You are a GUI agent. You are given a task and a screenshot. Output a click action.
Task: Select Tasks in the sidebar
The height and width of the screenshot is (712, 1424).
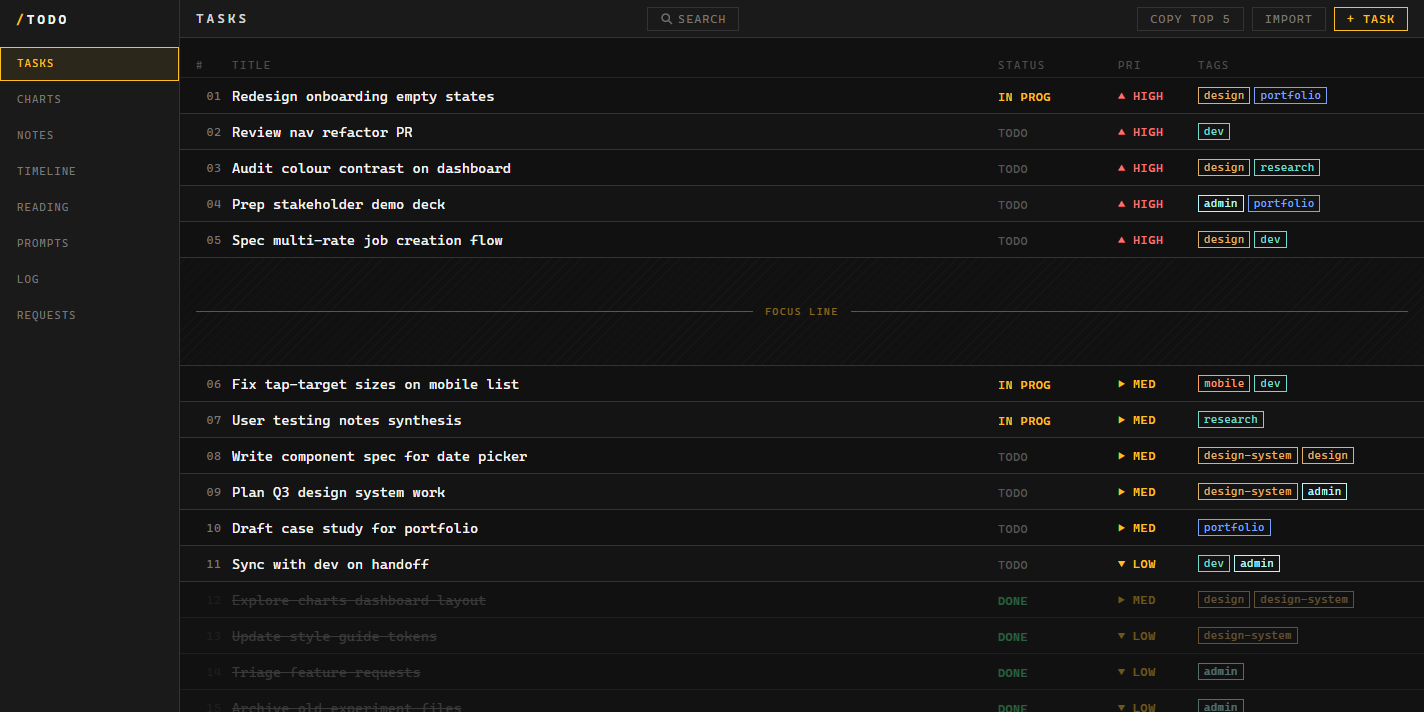click(89, 63)
